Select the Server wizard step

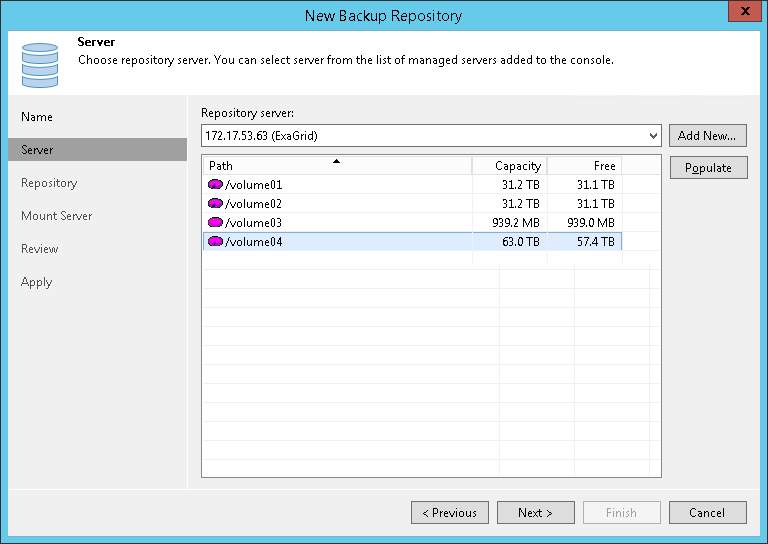tap(97, 149)
